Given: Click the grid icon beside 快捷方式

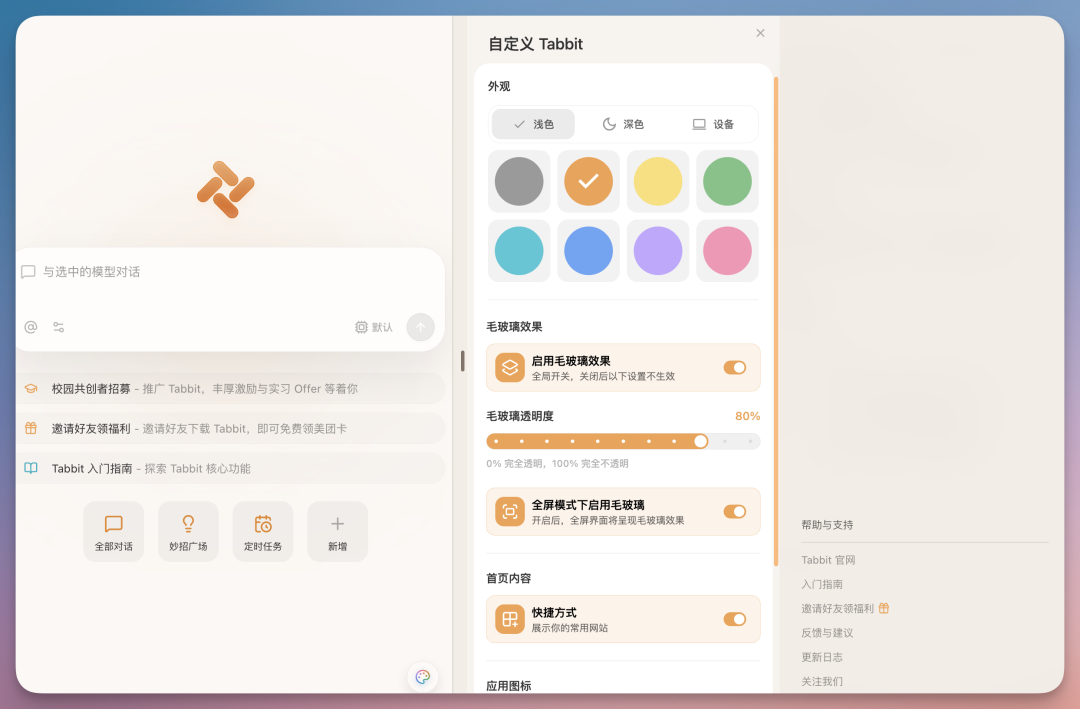Looking at the screenshot, I should pyautogui.click(x=510, y=619).
